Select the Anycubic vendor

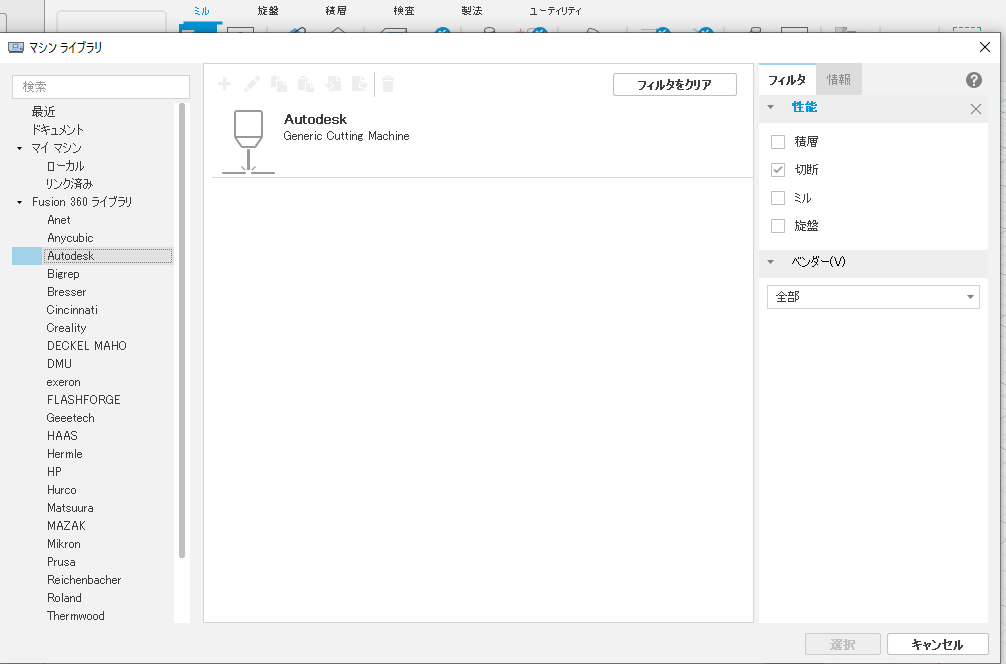(x=70, y=238)
